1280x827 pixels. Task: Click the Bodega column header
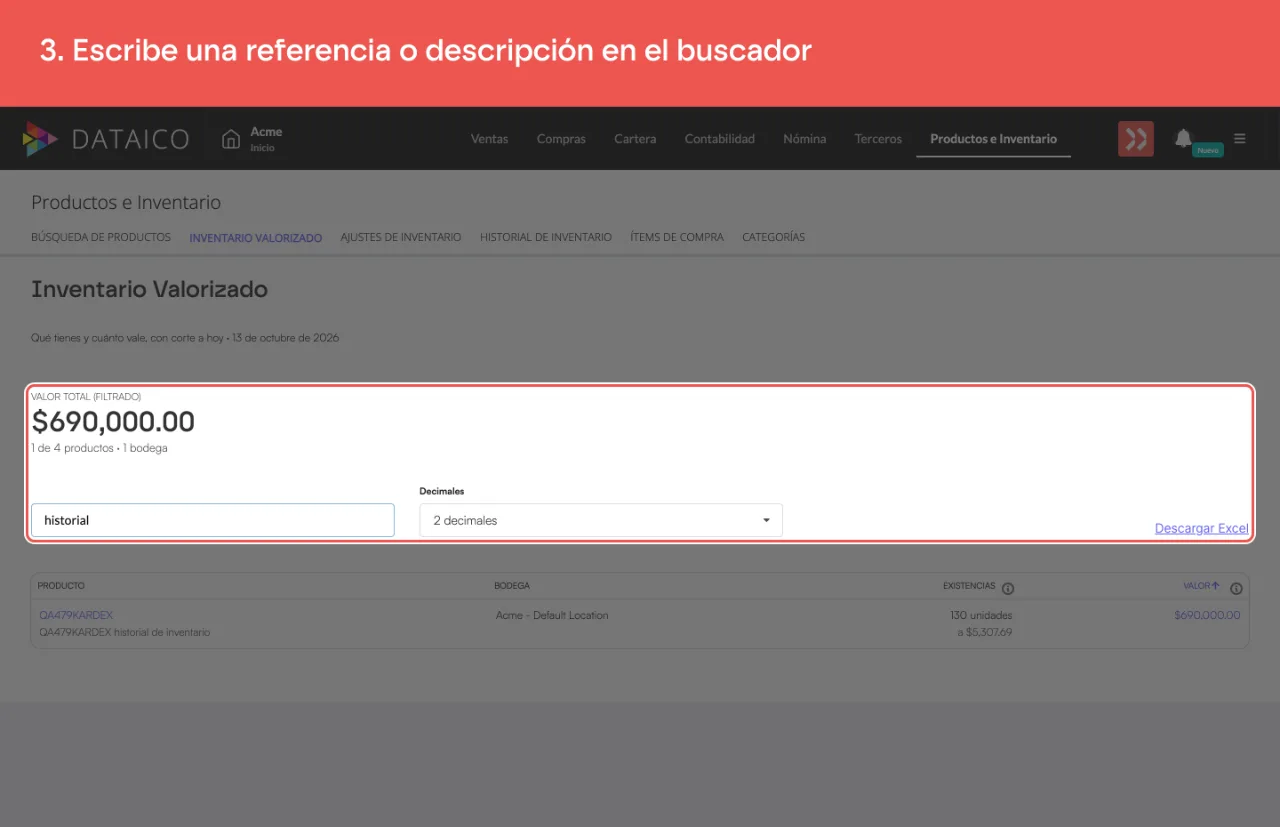click(x=512, y=586)
